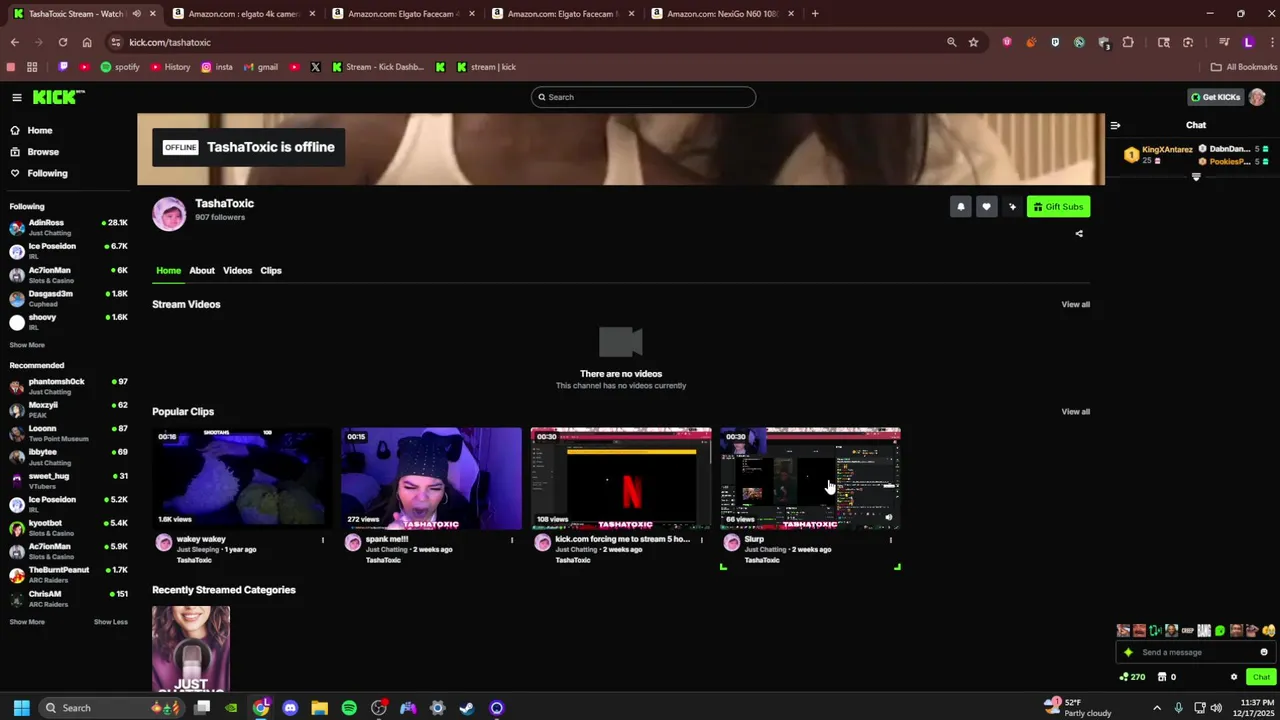View all Popular Clips
This screenshot has width=1280, height=720.
pos(1075,411)
